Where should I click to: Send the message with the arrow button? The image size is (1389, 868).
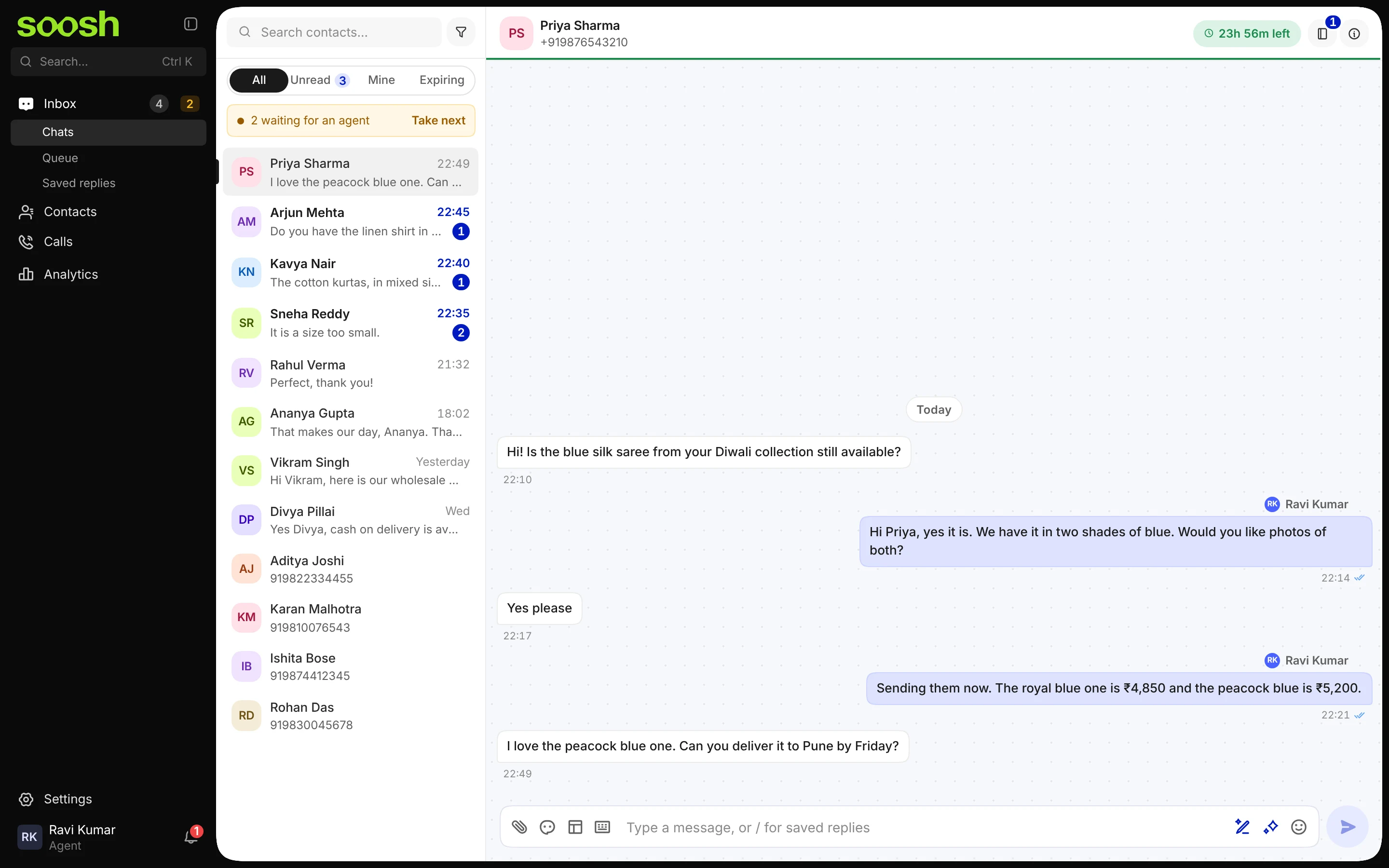point(1348,827)
